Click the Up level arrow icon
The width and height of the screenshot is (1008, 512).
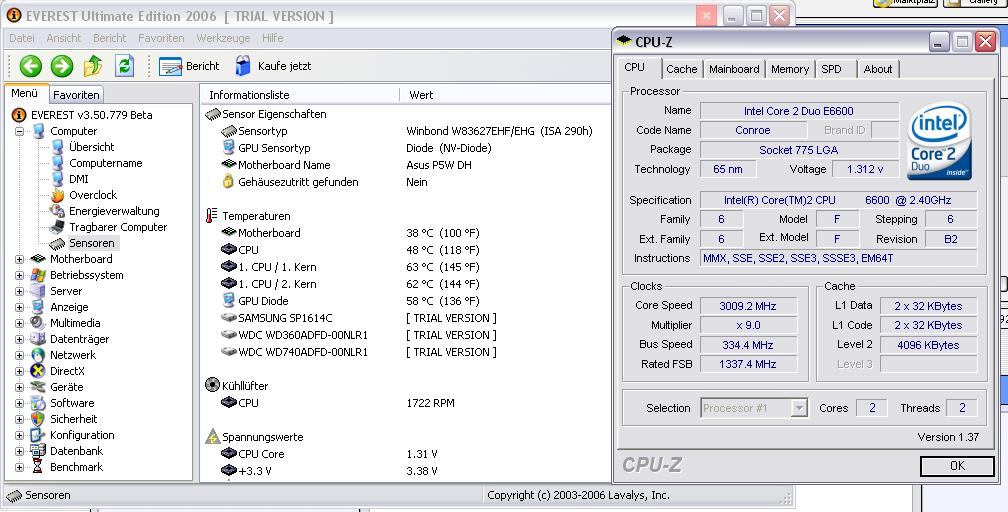pos(93,66)
